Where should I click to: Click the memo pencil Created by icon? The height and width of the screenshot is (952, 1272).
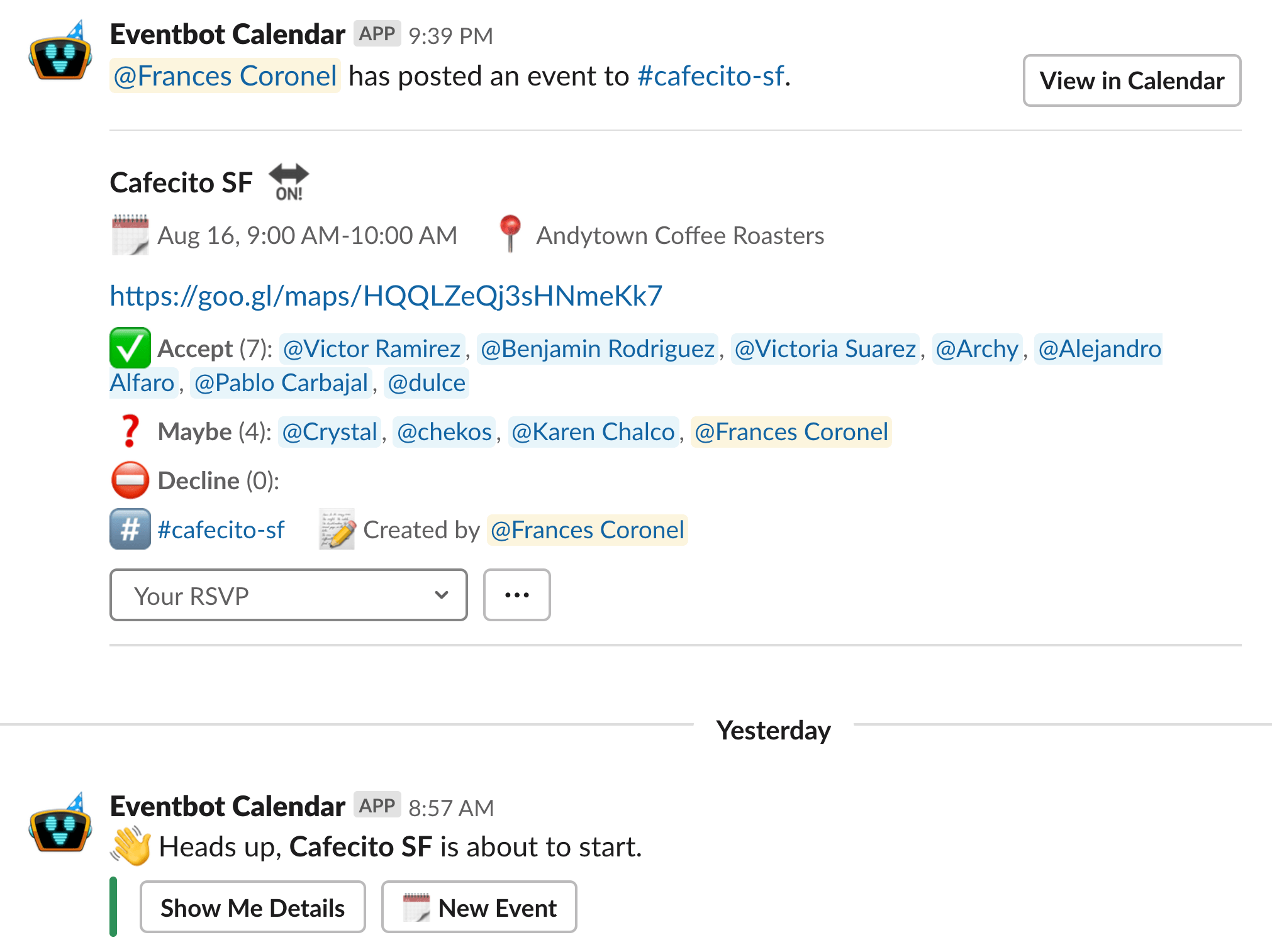(x=337, y=529)
